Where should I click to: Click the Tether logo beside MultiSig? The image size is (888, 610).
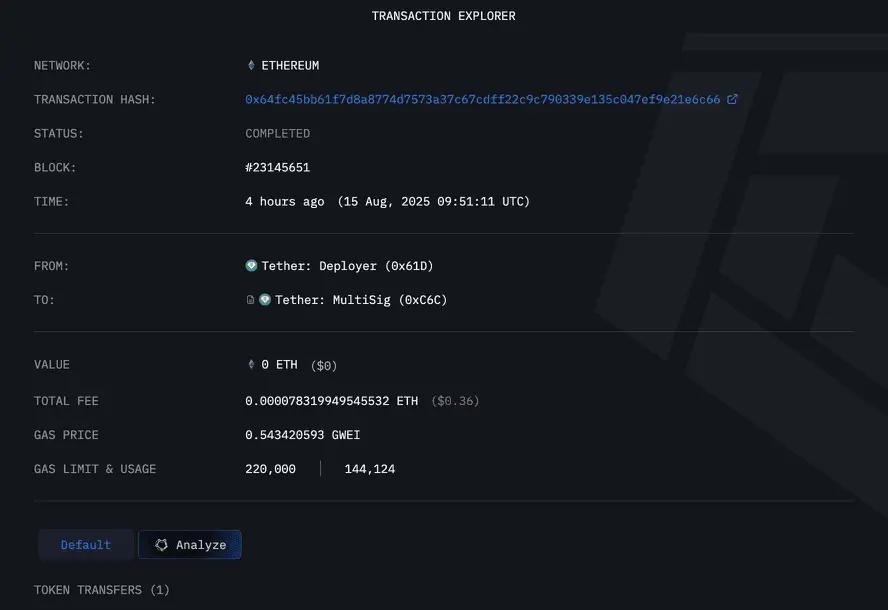pyautogui.click(x=265, y=300)
